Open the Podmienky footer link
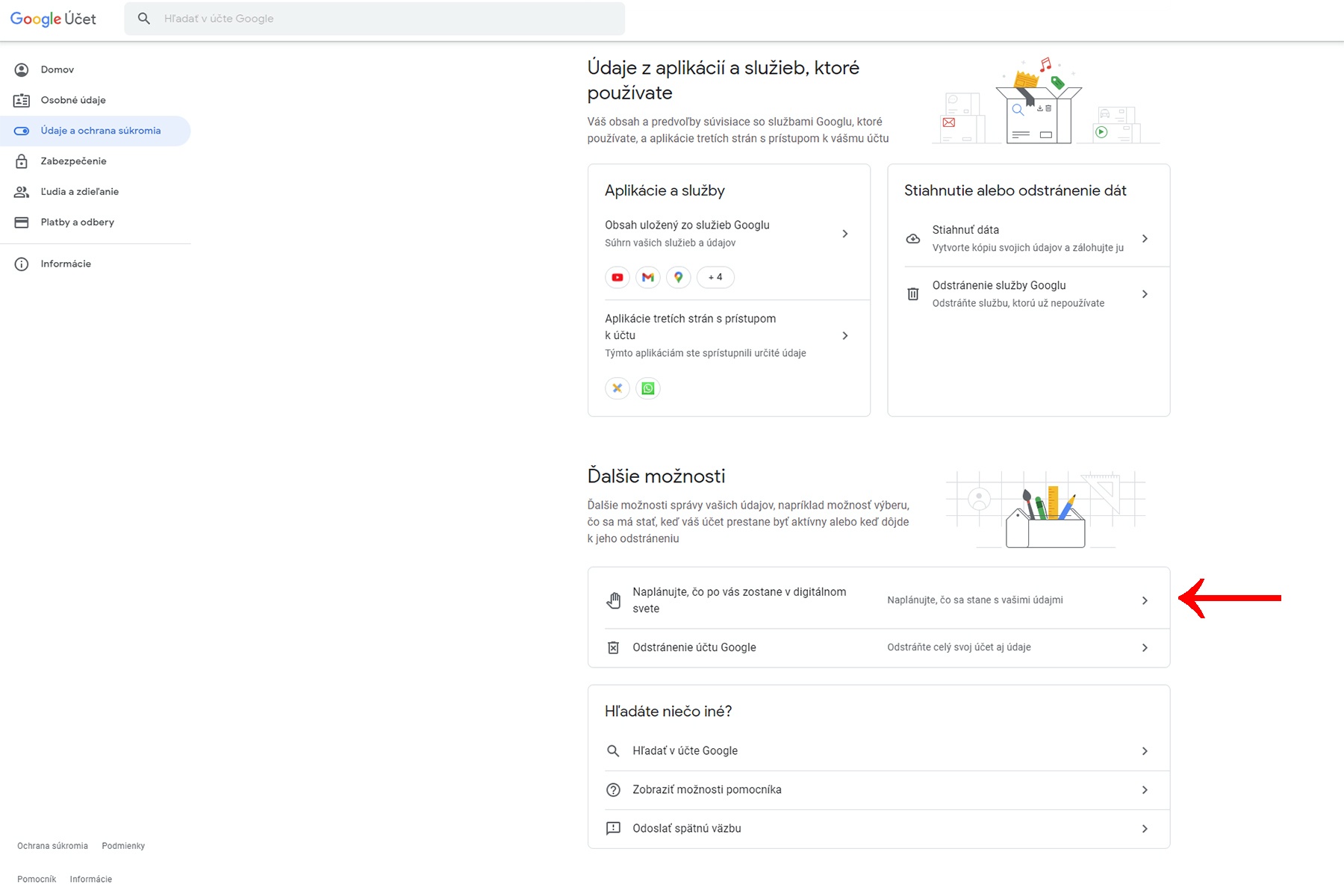Viewport: 1344px width, 896px height. [x=123, y=846]
